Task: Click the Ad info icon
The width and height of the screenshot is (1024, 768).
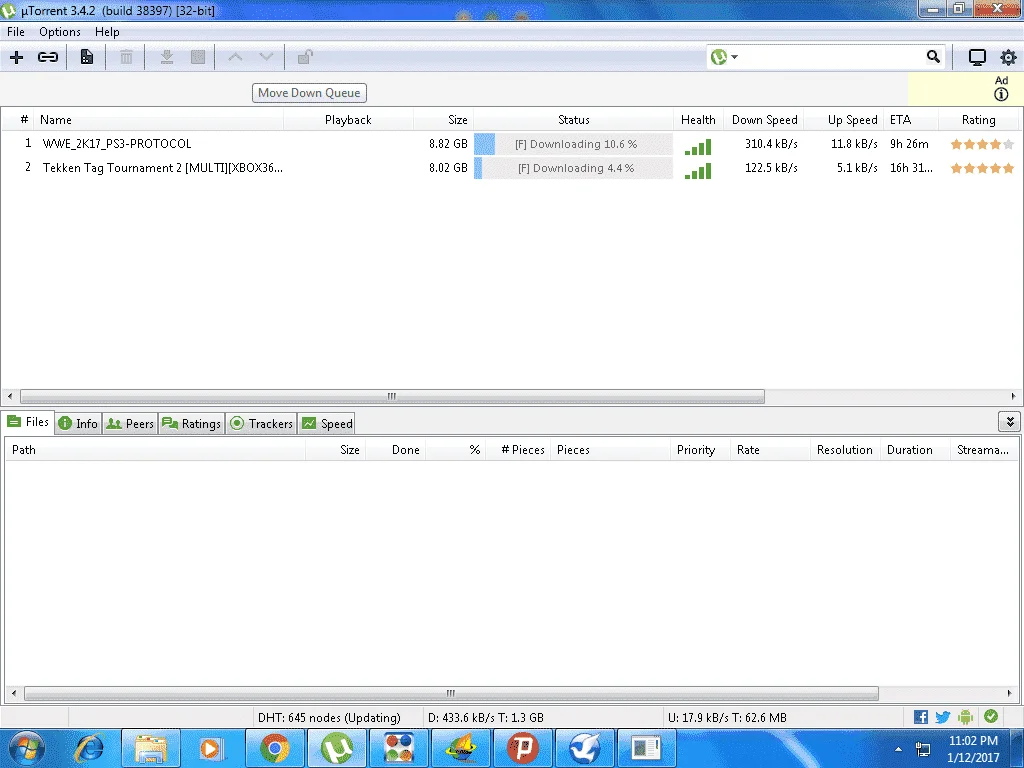Action: click(x=1001, y=95)
